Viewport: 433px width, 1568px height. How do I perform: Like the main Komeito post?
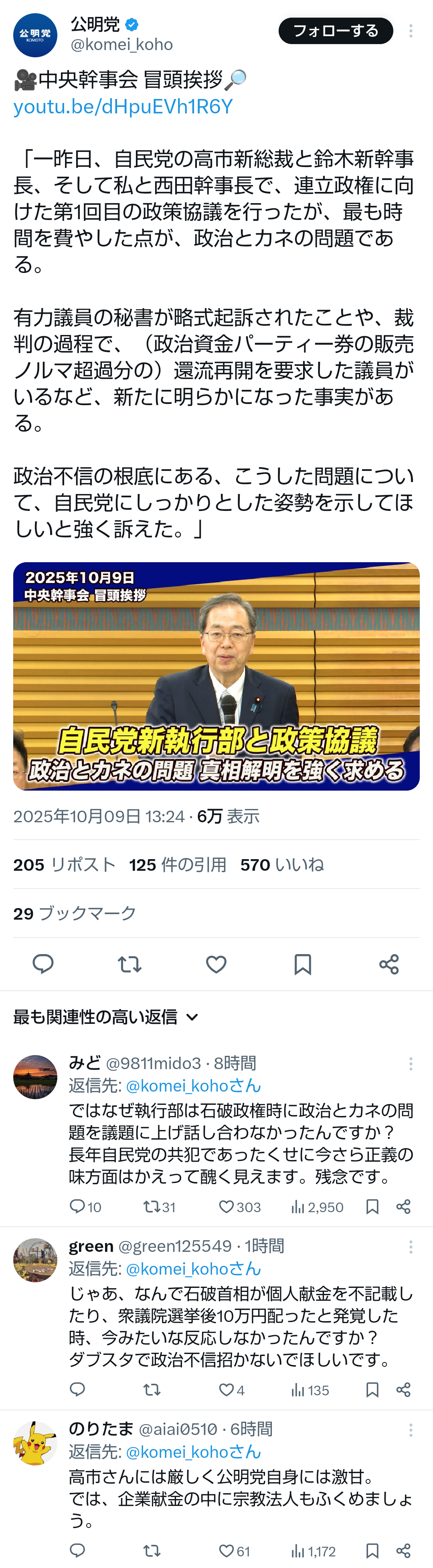point(216,964)
